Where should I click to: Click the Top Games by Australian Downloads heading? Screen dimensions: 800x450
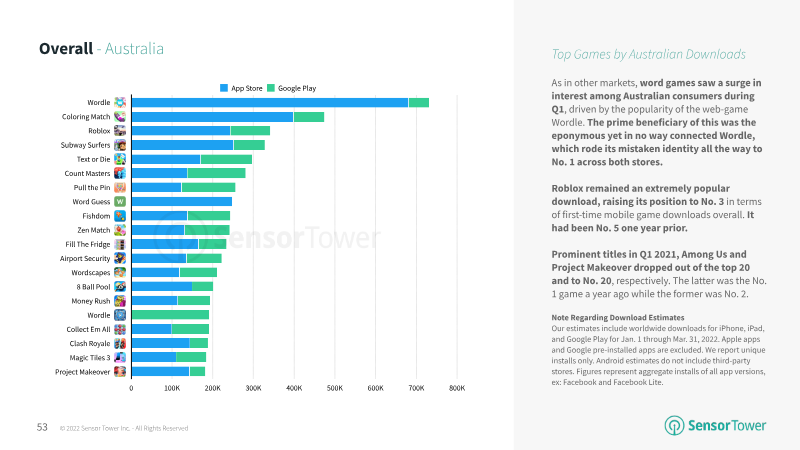(648, 54)
